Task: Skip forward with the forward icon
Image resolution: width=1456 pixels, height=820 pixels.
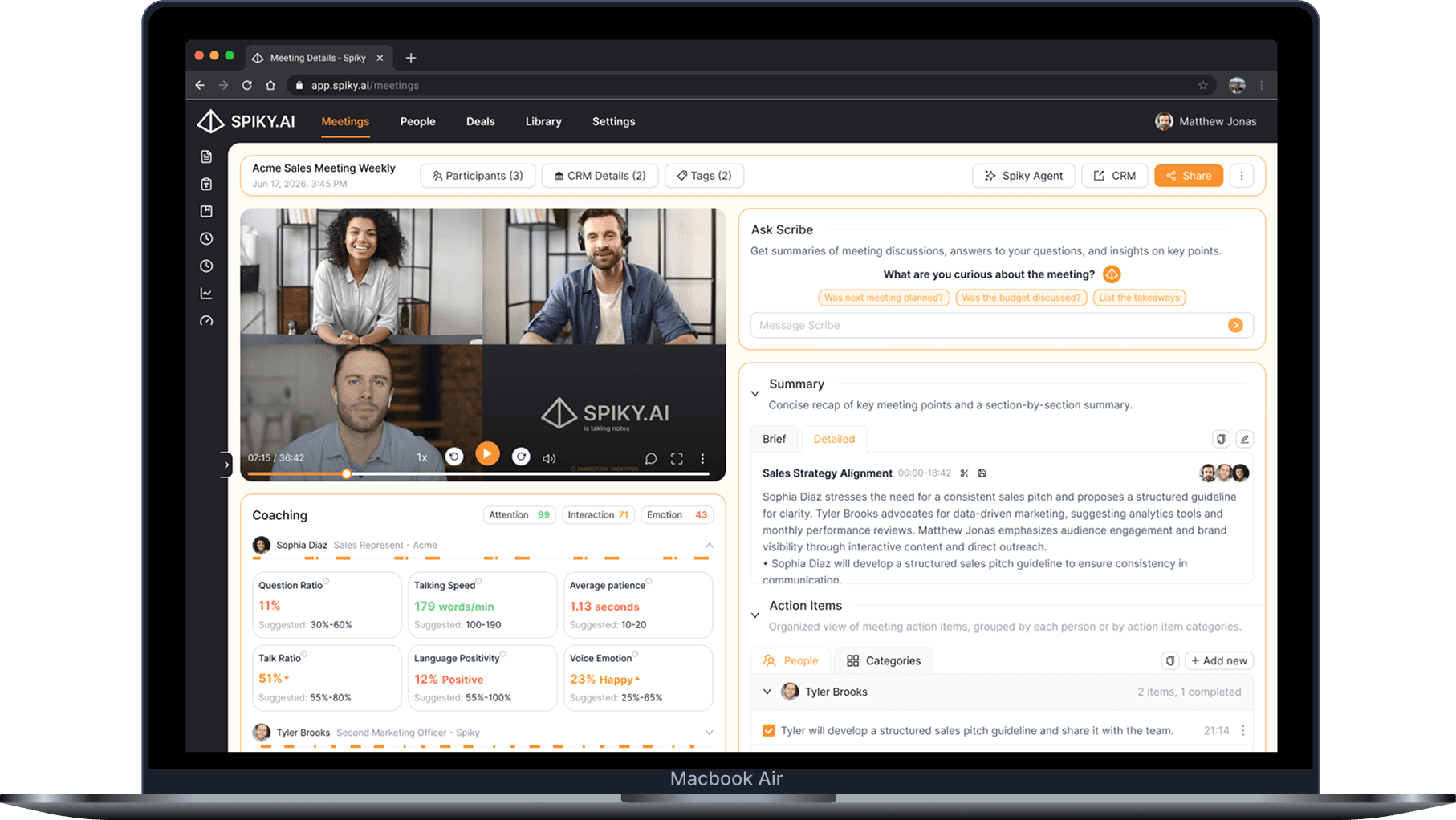Action: (521, 457)
